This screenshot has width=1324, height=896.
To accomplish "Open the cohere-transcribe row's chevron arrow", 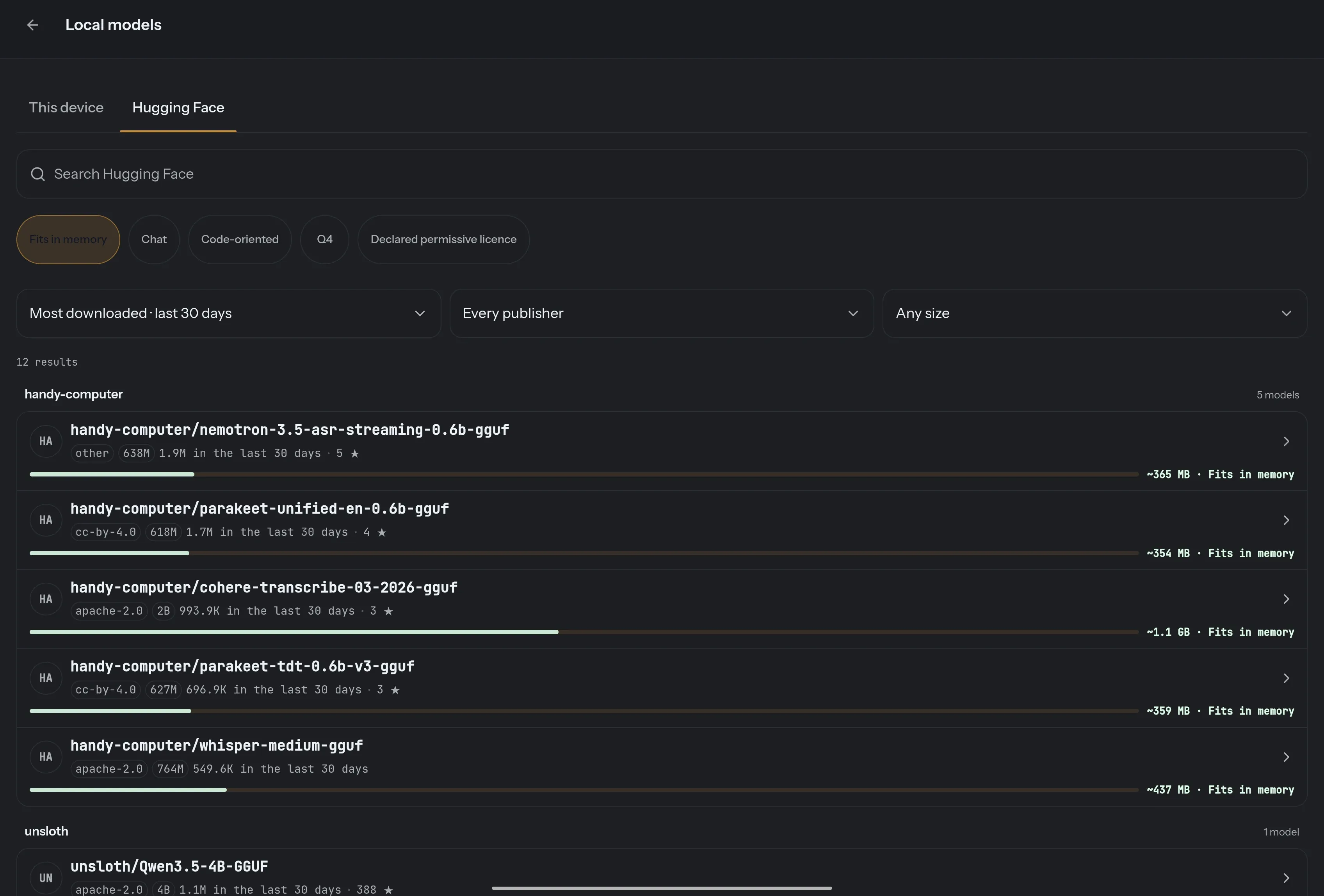I will (1286, 599).
